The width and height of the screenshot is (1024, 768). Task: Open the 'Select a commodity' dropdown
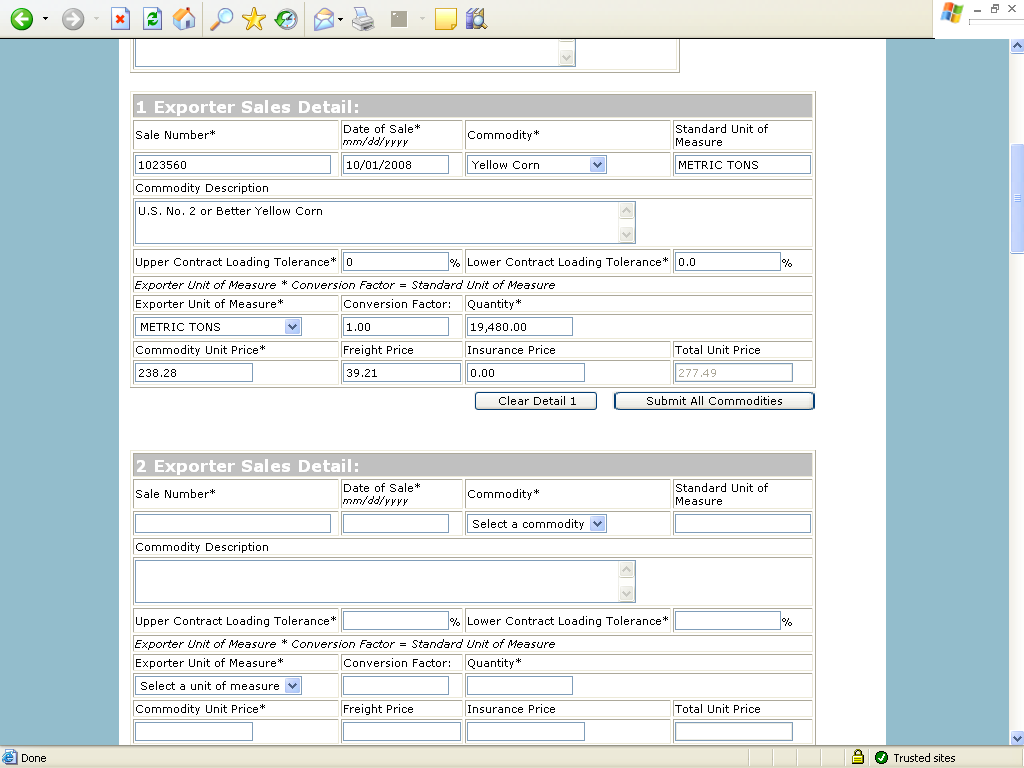[x=597, y=524]
